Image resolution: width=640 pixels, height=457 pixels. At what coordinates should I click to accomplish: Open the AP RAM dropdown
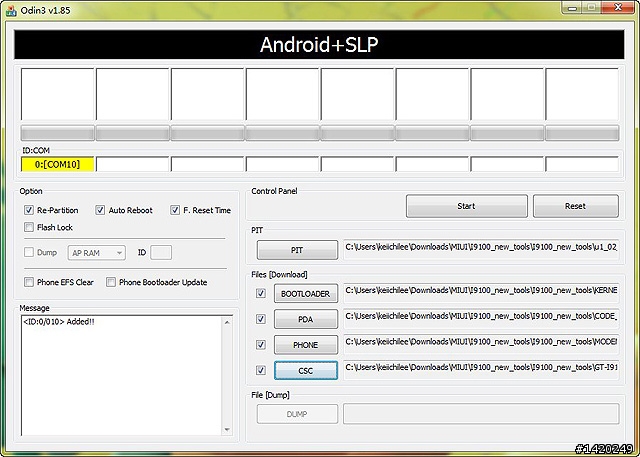(97, 253)
